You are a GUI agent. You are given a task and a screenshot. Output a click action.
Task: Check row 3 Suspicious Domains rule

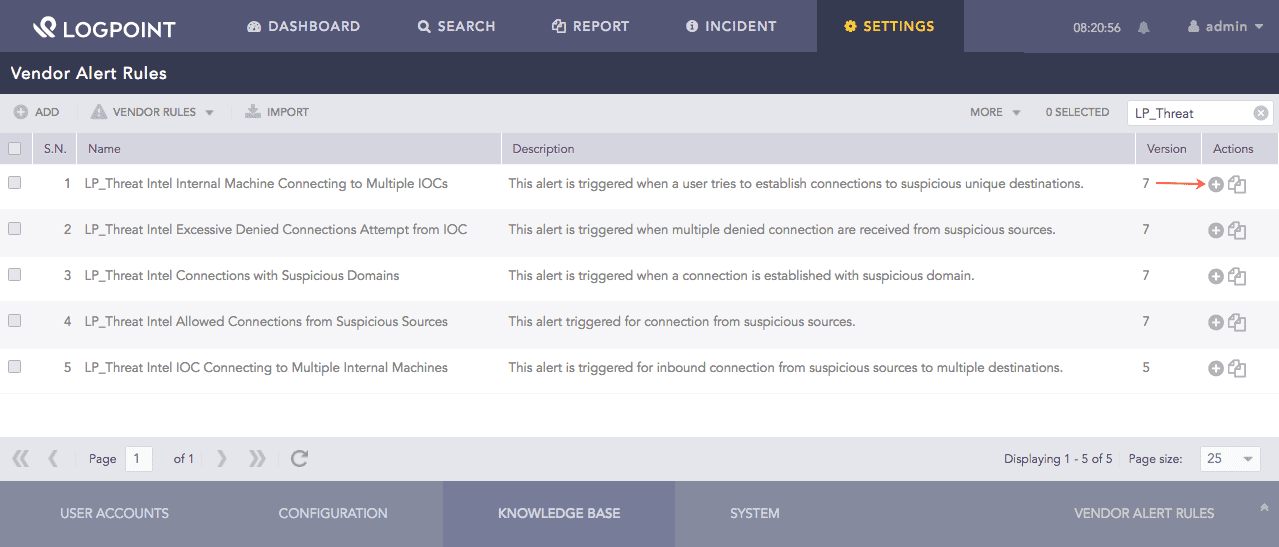pyautogui.click(x=14, y=275)
